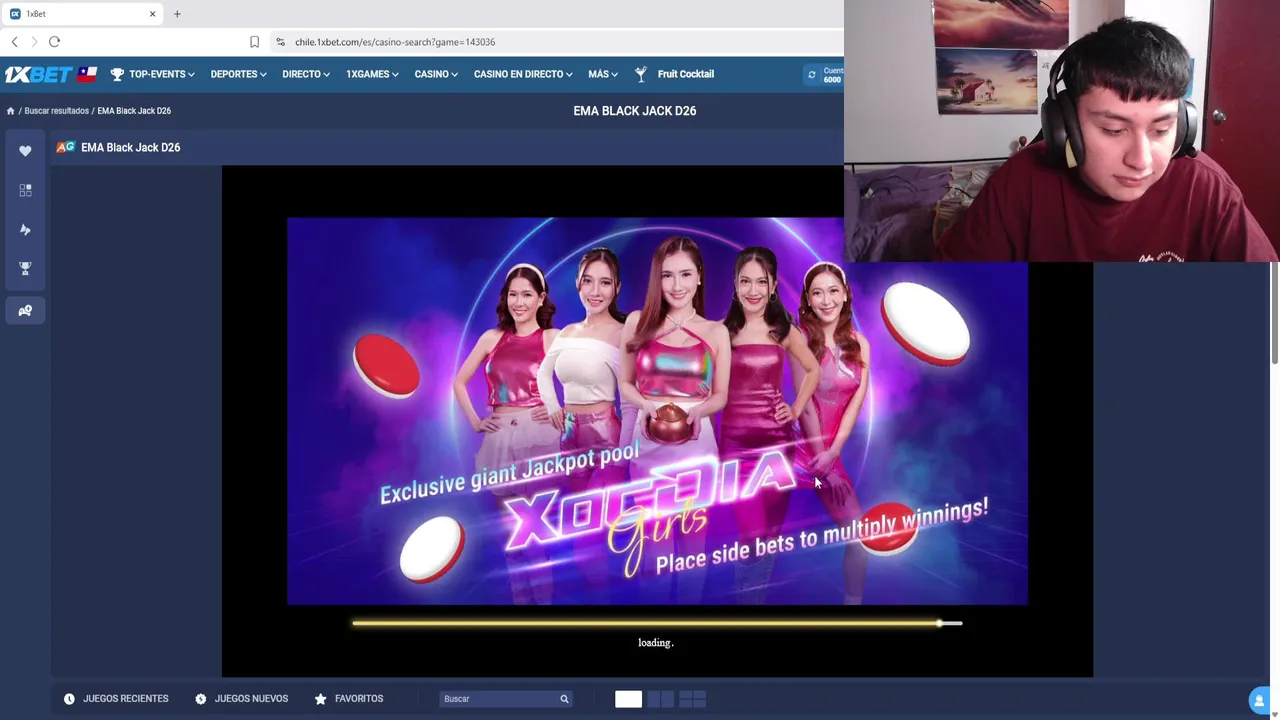The height and width of the screenshot is (720, 1280).
Task: Click the highlighted sidebar icon below the trophy
Action: 25,311
